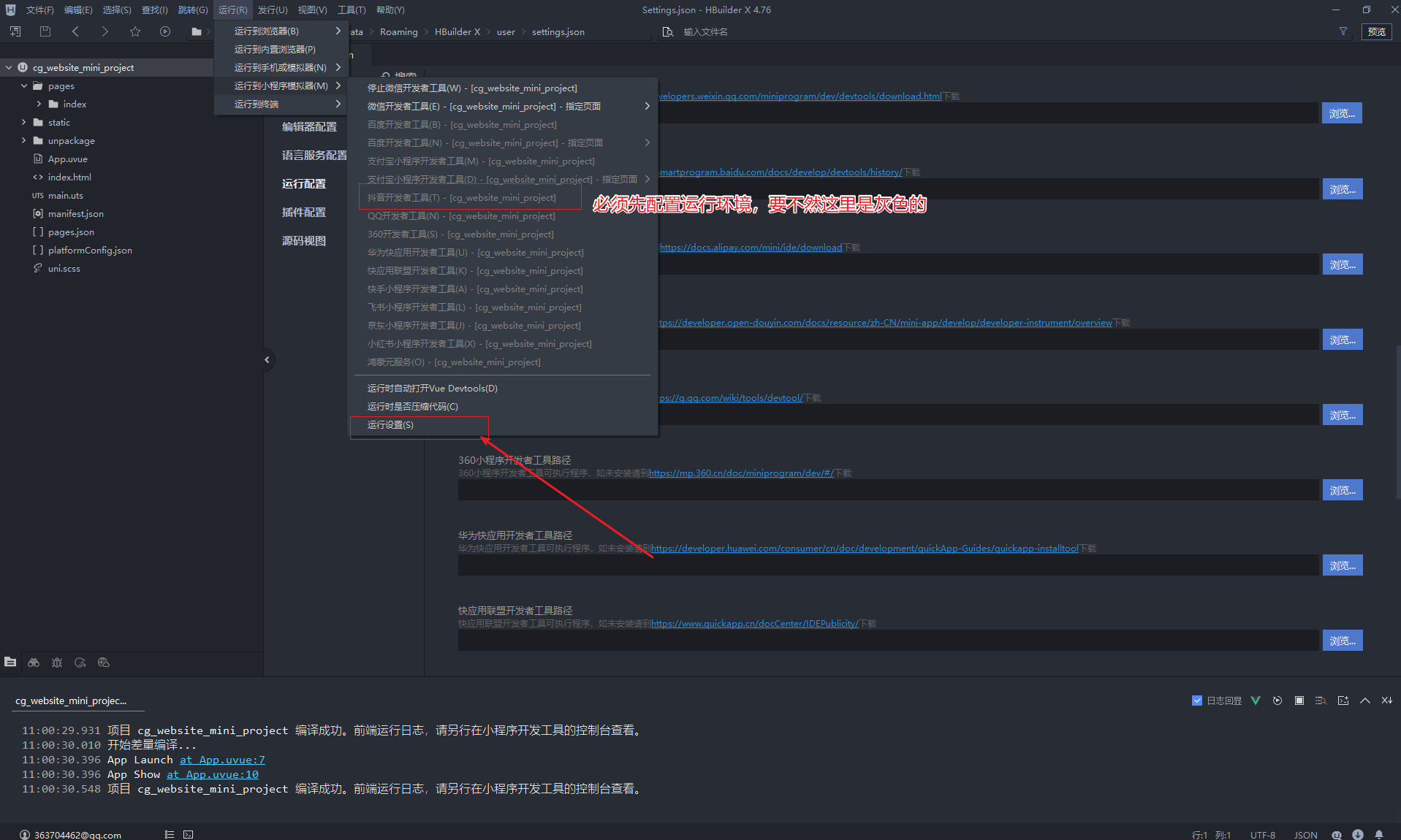Image resolution: width=1401 pixels, height=840 pixels.
Task: Click the save file icon in toolbar
Action: click(x=45, y=31)
